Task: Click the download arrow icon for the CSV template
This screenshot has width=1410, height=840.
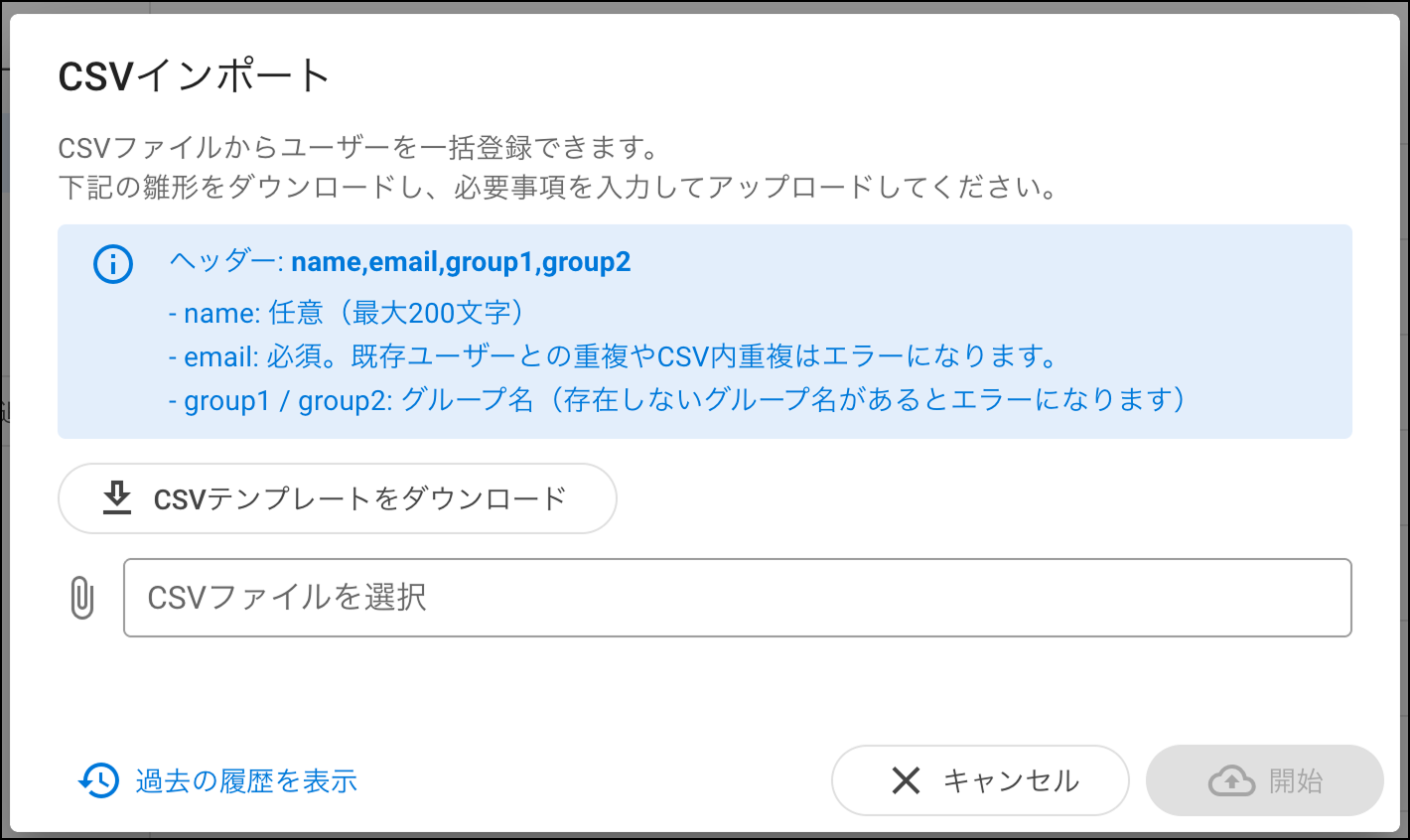Action: [117, 498]
